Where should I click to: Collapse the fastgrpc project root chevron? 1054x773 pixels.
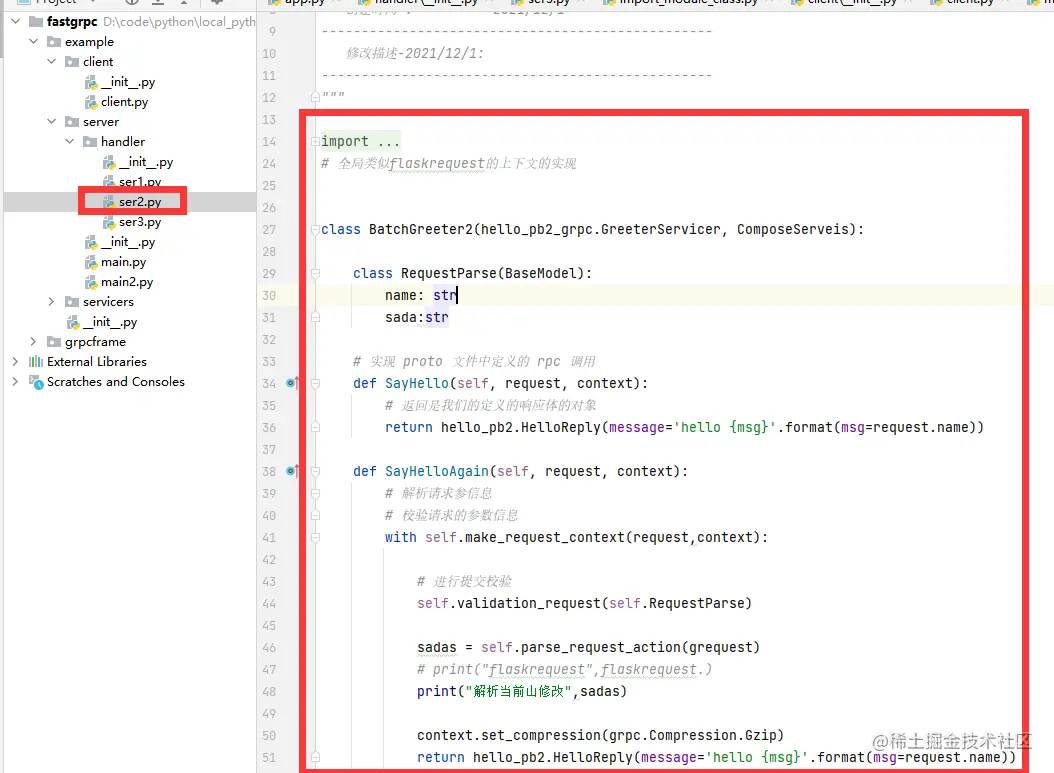(x=15, y=22)
